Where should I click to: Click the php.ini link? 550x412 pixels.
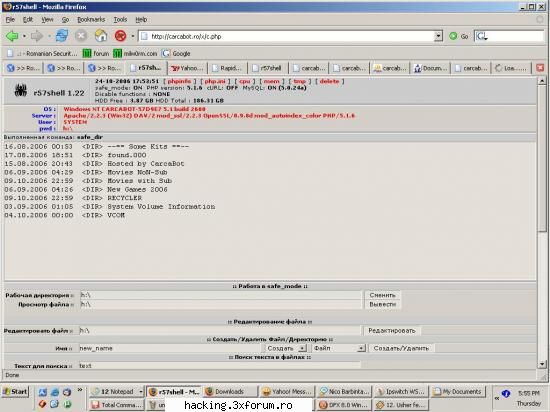tap(215, 81)
